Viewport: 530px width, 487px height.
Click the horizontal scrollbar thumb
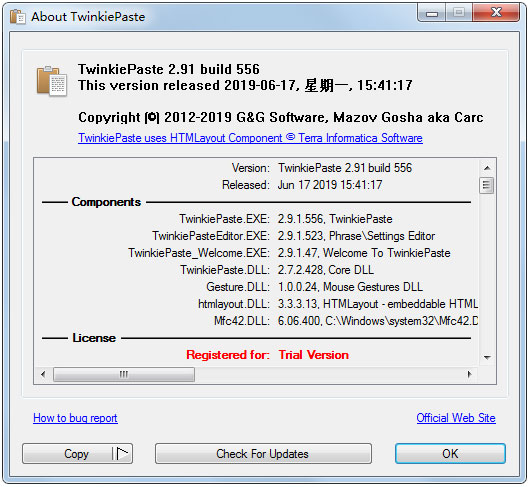(x=124, y=374)
